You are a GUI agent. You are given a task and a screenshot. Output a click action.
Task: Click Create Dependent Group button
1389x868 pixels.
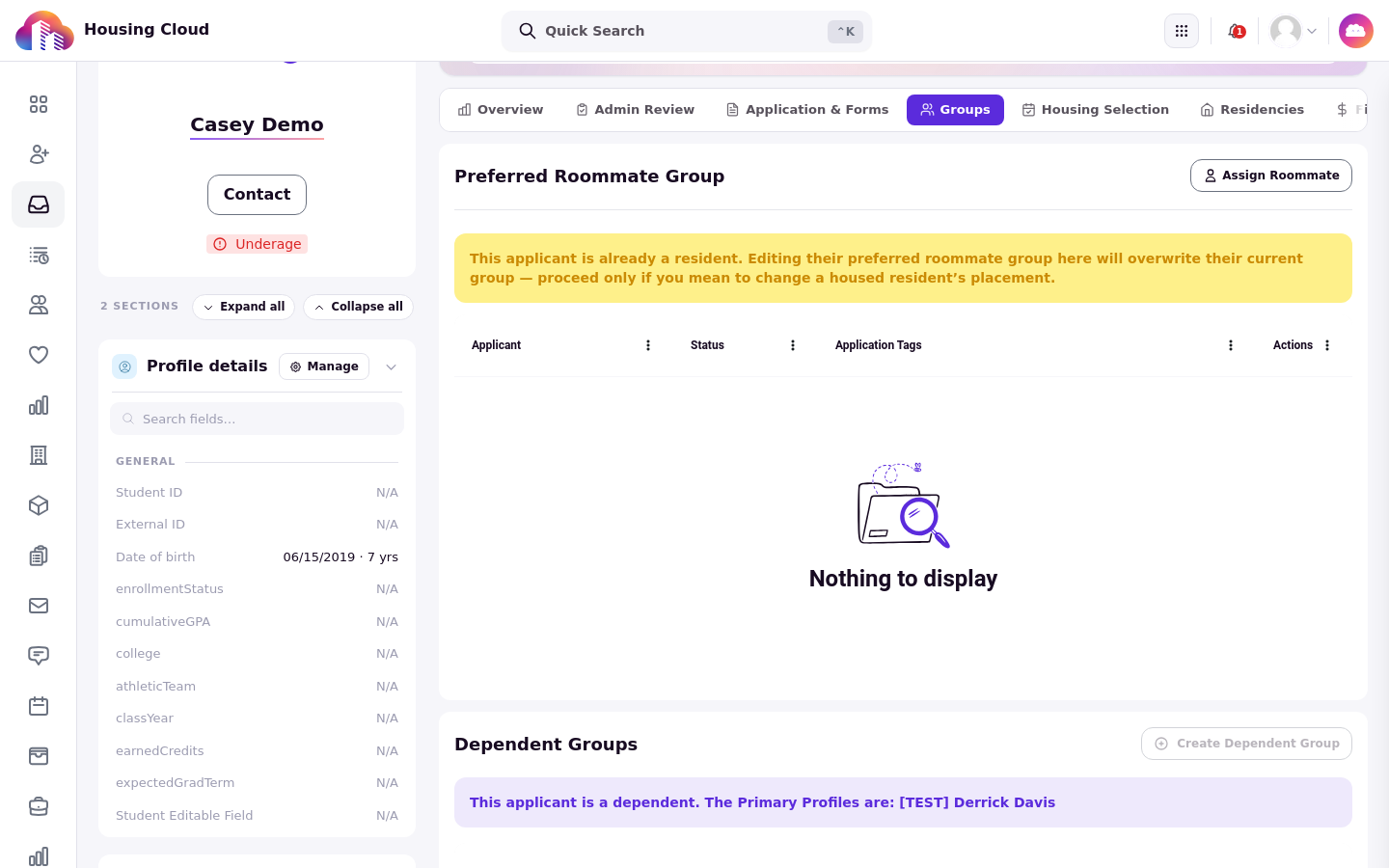coord(1246,744)
